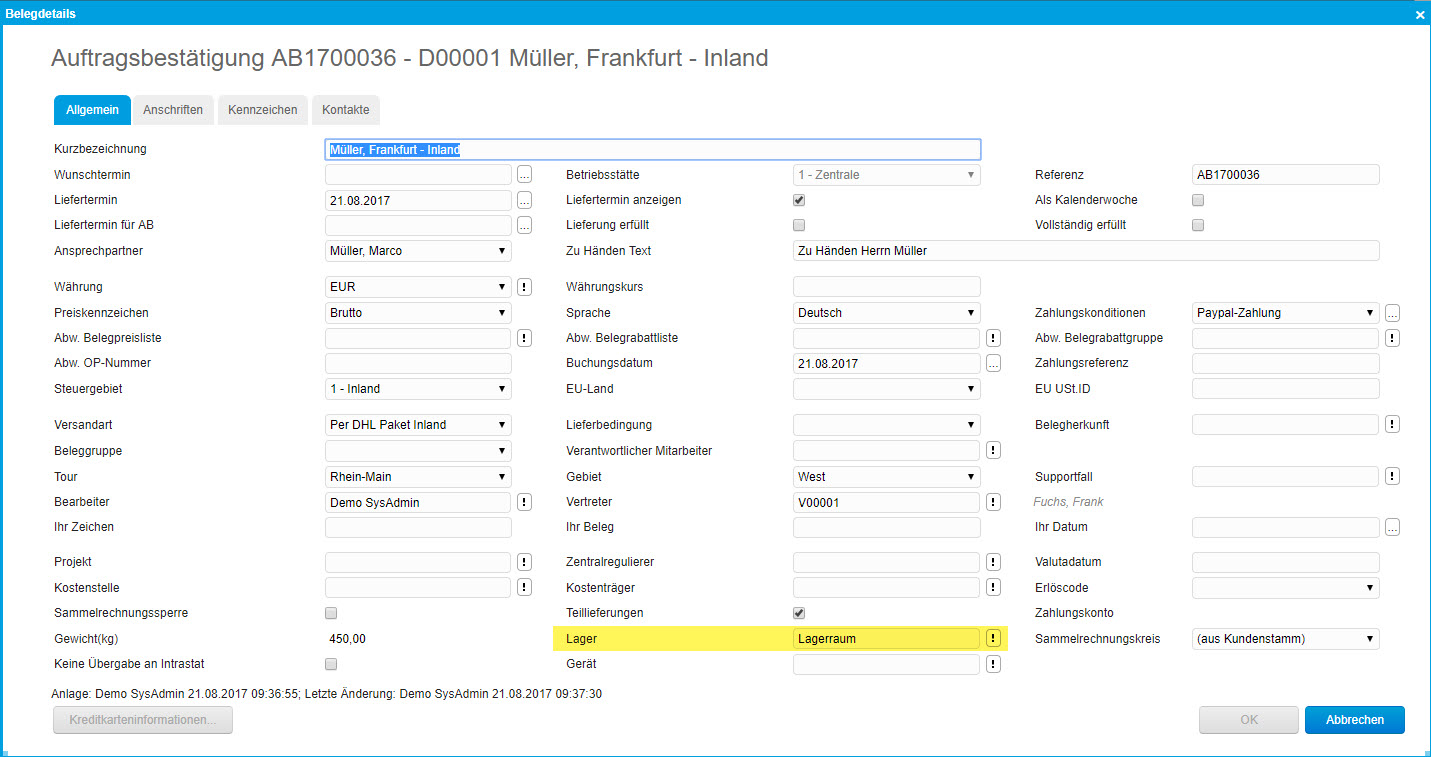Click into the Zu Händen Text field
1431x757 pixels.
tap(1085, 251)
